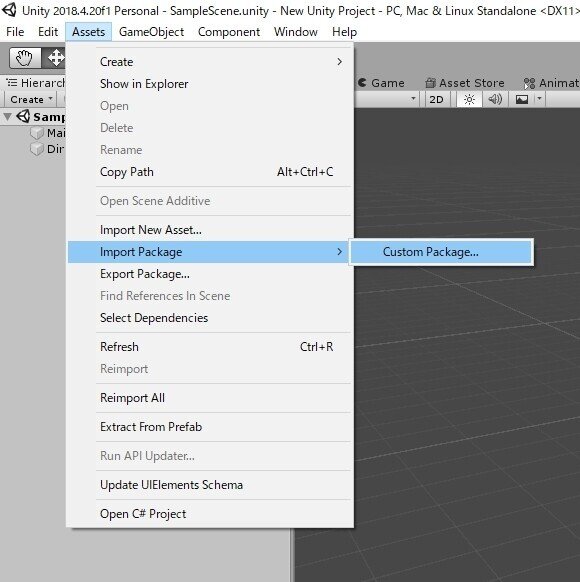Click the Hierarchy panel tab

click(35, 83)
